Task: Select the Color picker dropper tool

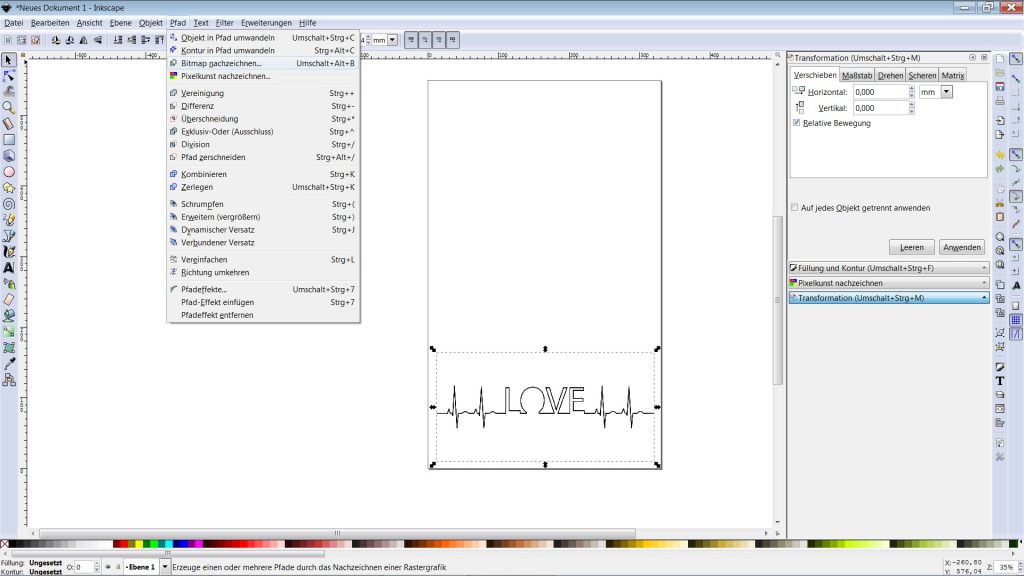Action: (9, 363)
